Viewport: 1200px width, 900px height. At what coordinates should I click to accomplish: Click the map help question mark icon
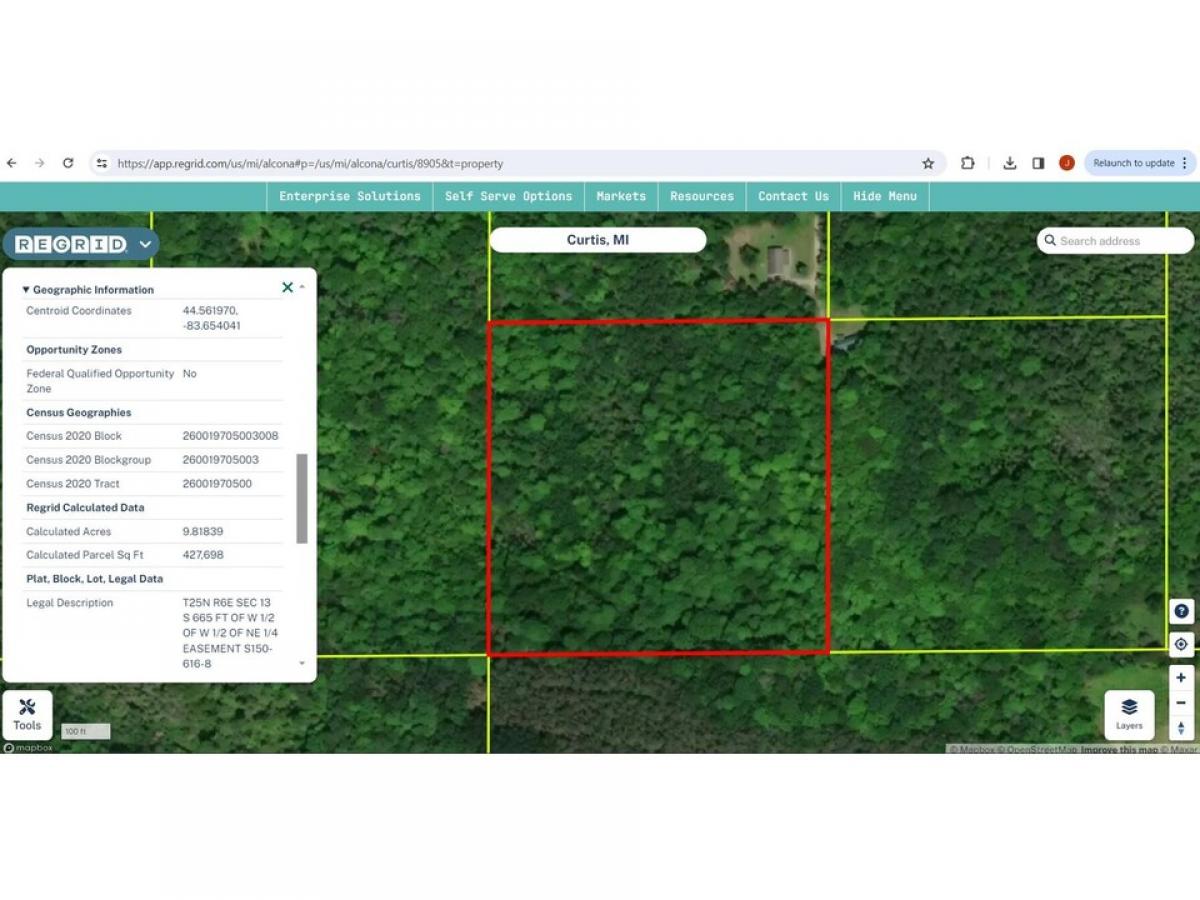click(1181, 612)
